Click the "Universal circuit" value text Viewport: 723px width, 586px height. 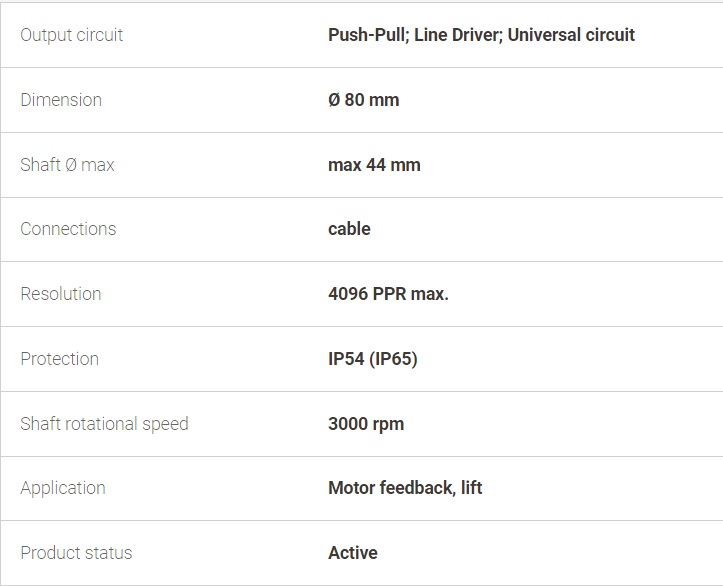571,35
